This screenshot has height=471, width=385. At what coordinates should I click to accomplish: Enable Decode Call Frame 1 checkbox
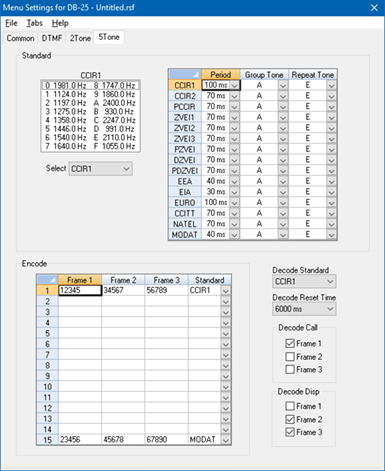pos(290,343)
